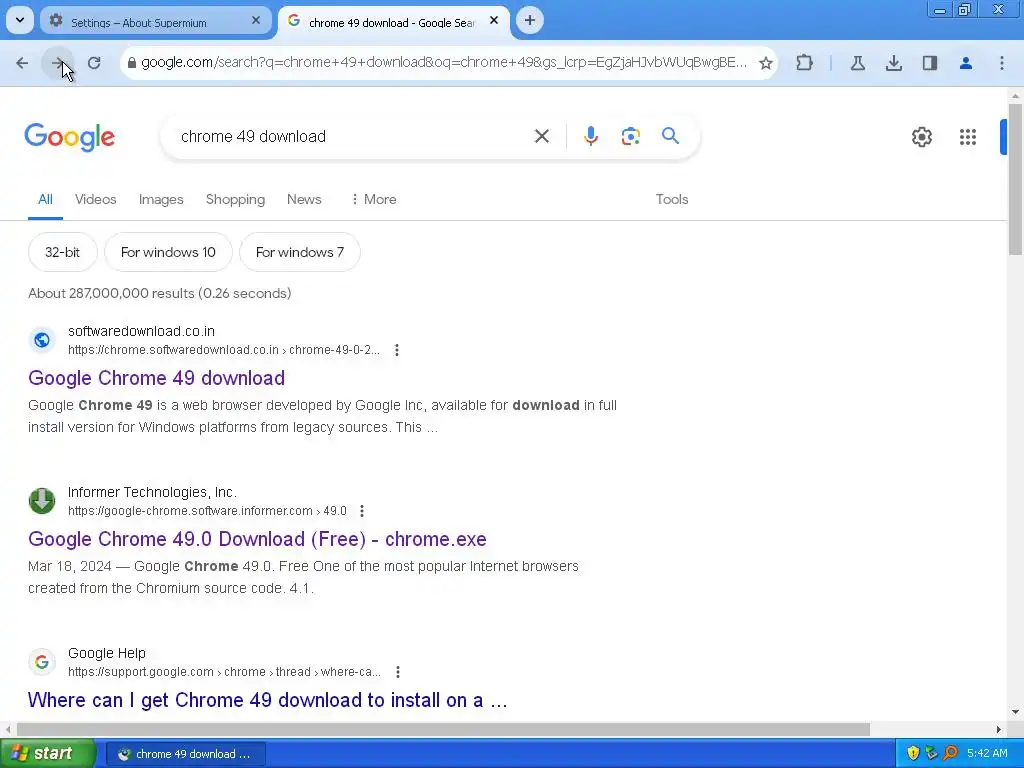Start voice search with the microphone

(590, 136)
